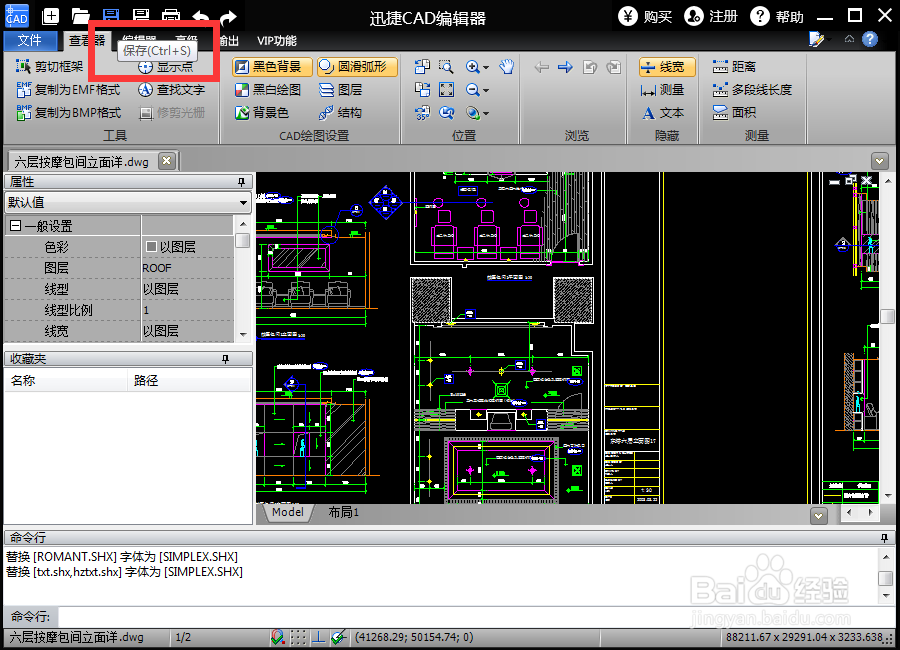Pin the 收藏夹 favorites panel
Screen dimensions: 900x650
[x=226, y=359]
